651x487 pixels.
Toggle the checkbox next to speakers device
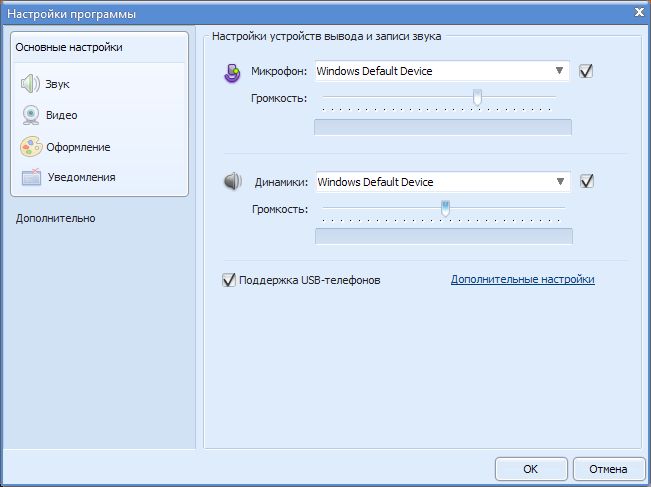pos(587,181)
